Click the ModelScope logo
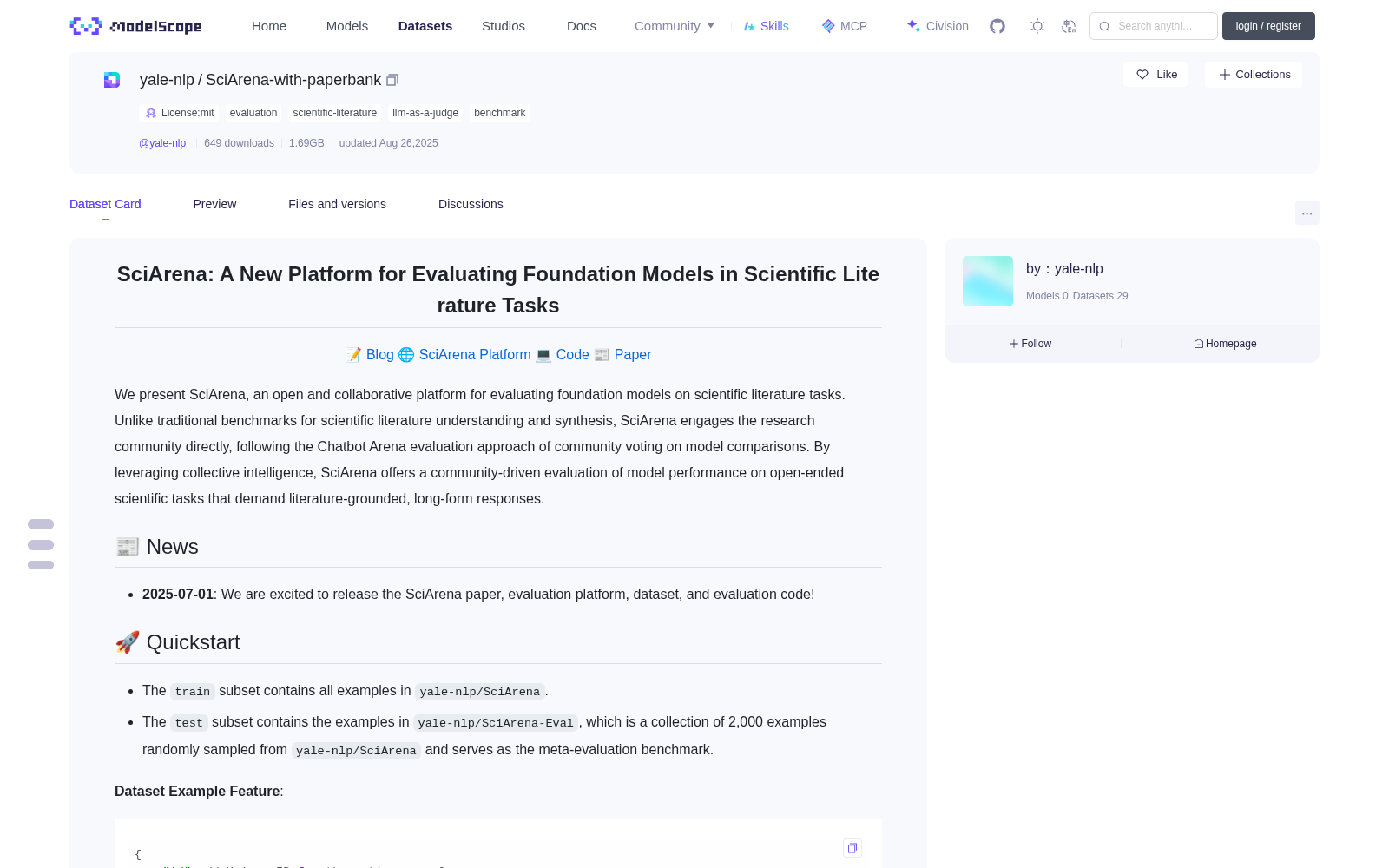 [x=136, y=26]
